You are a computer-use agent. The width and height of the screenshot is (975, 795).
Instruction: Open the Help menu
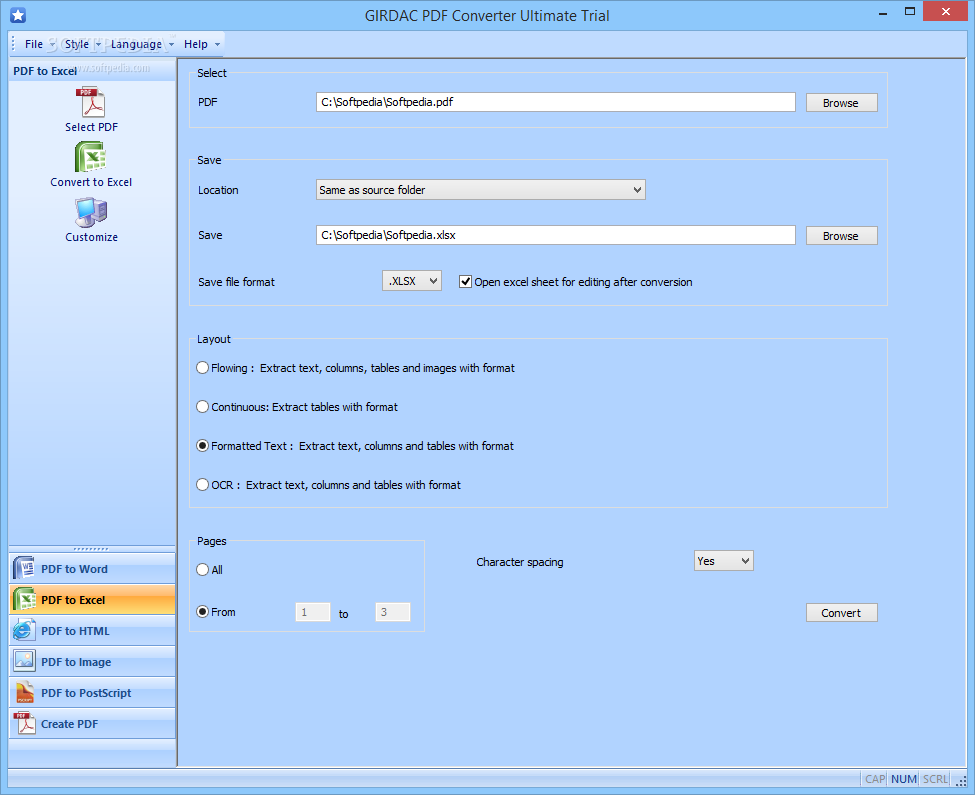[x=196, y=44]
